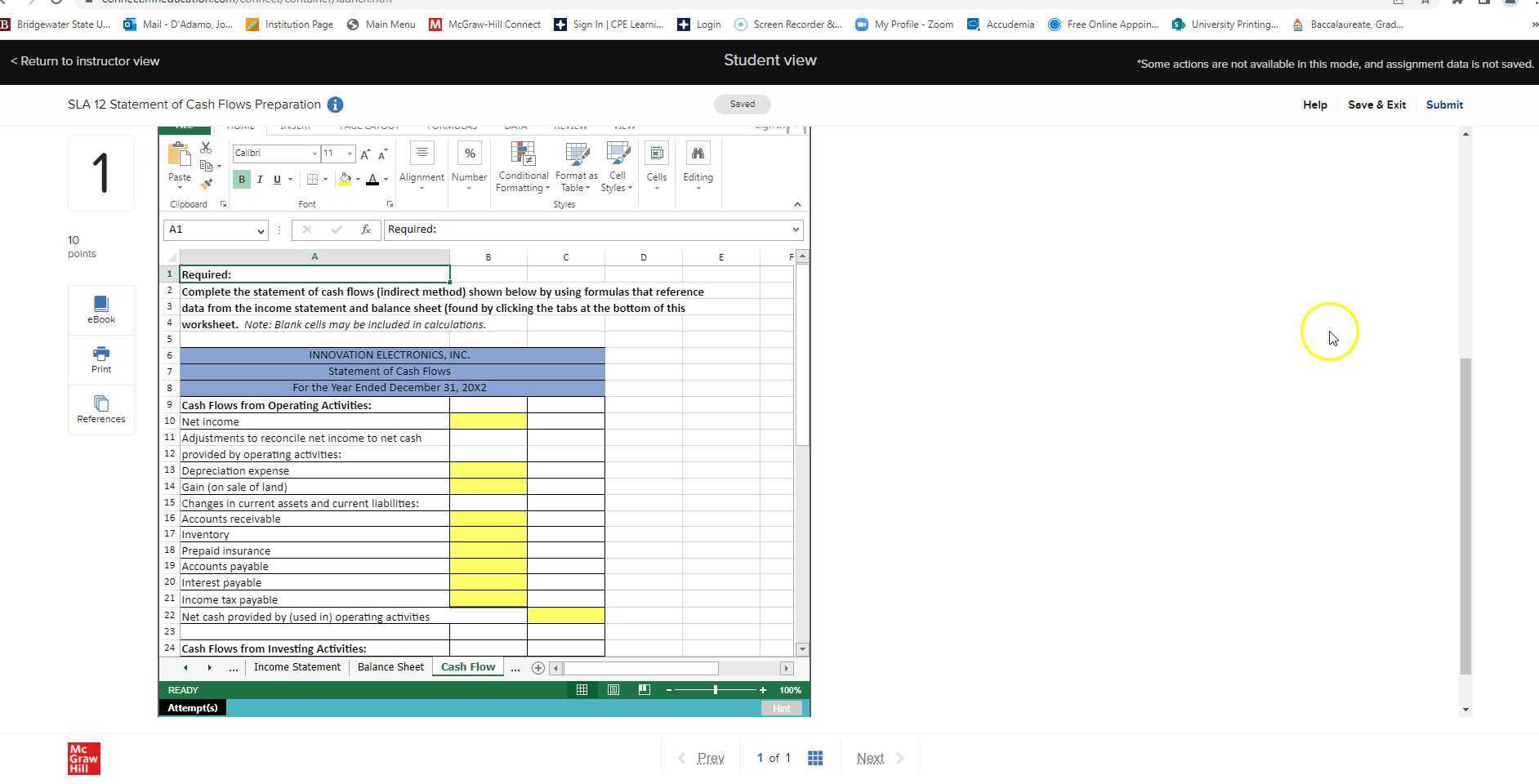Expand the formula bar

tap(796, 230)
